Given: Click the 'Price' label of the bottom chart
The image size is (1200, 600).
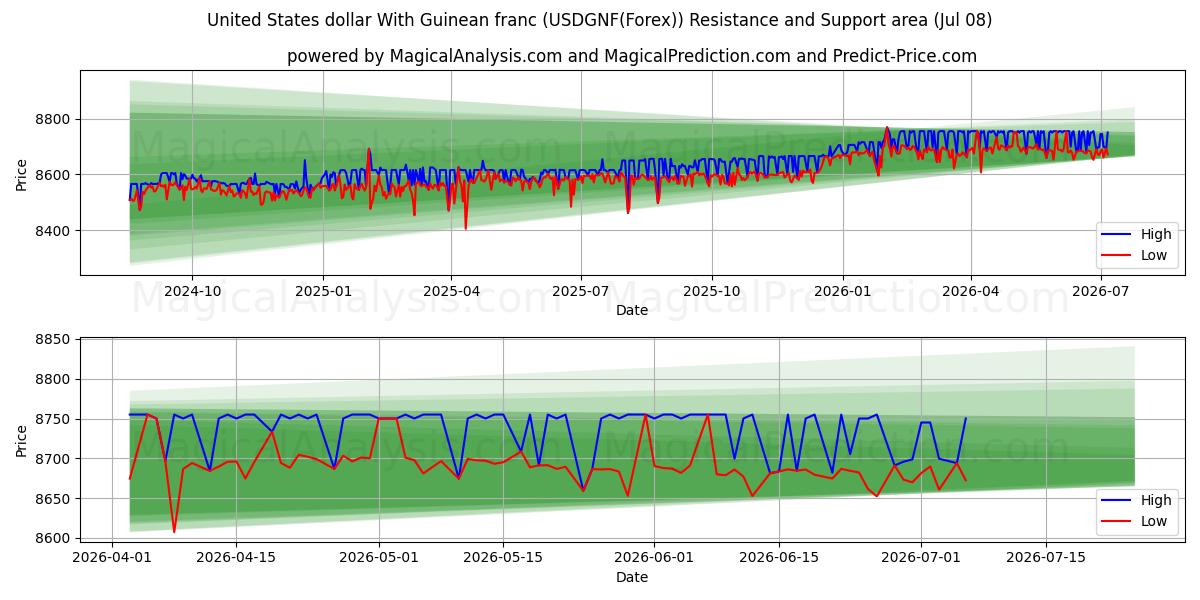Looking at the screenshot, I should click(x=22, y=440).
